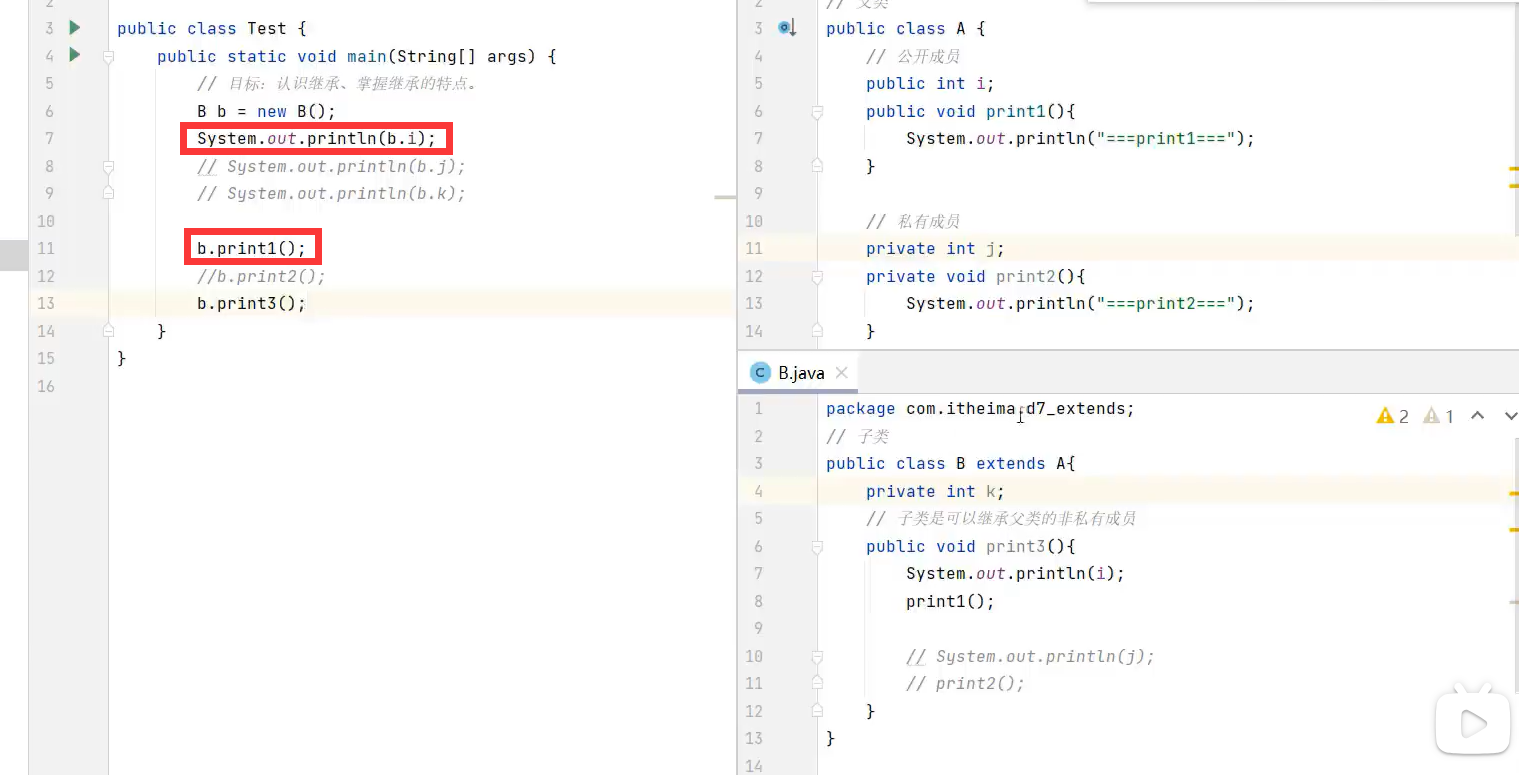The width and height of the screenshot is (1519, 775).
Task: Click the 'b.print1();' call
Action: [x=251, y=248]
